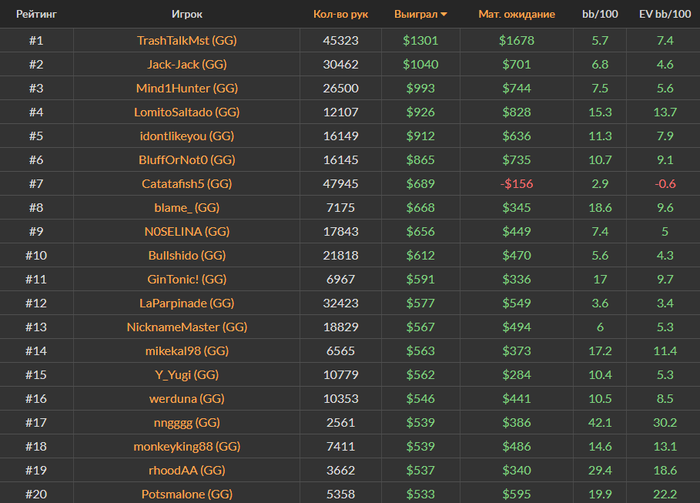Screen dimensions: 700x503
Task: Sort table by Кол-во рук column
Action: click(x=341, y=14)
